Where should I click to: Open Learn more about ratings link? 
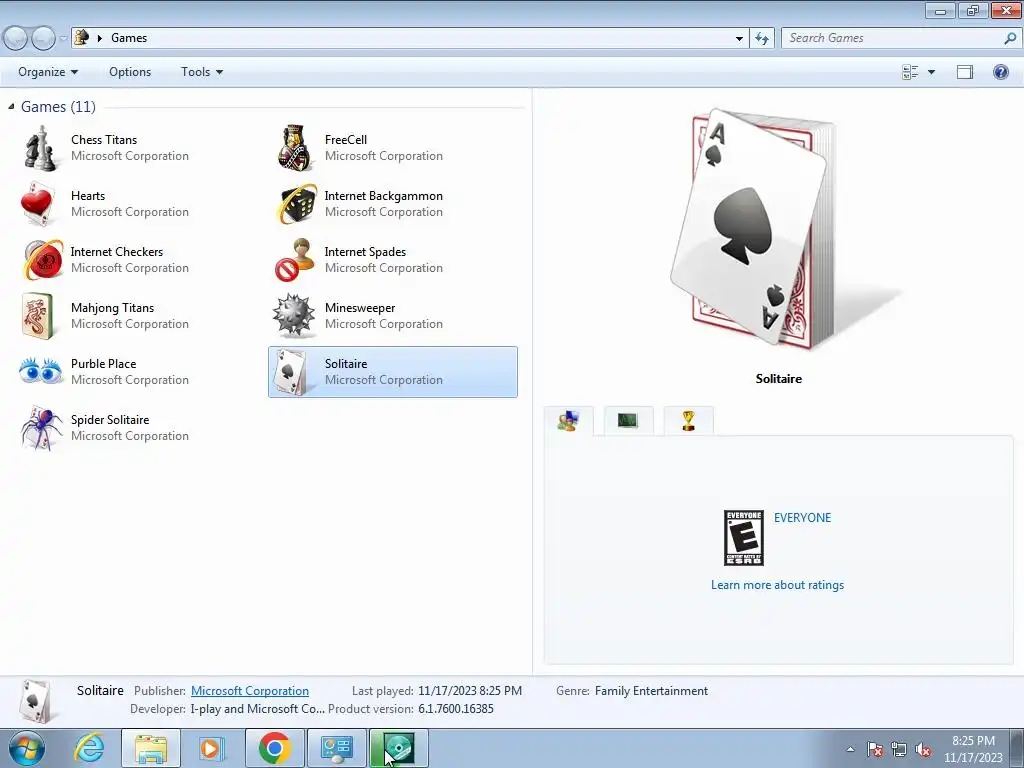pyautogui.click(x=777, y=585)
